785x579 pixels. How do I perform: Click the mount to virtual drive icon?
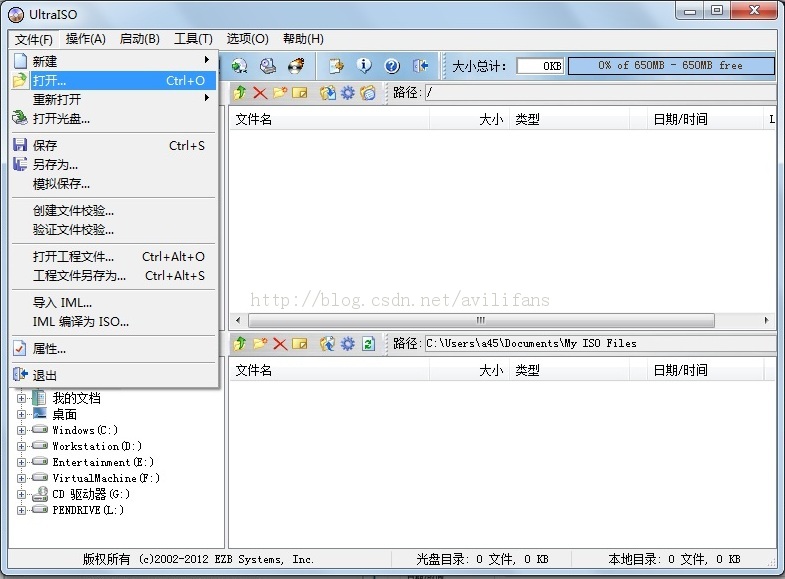[x=268, y=66]
